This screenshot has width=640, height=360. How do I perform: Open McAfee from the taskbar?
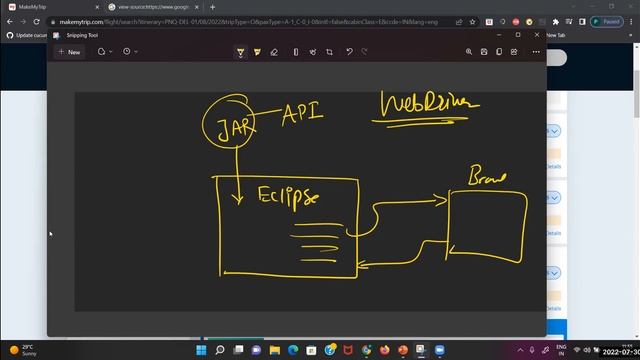point(348,350)
